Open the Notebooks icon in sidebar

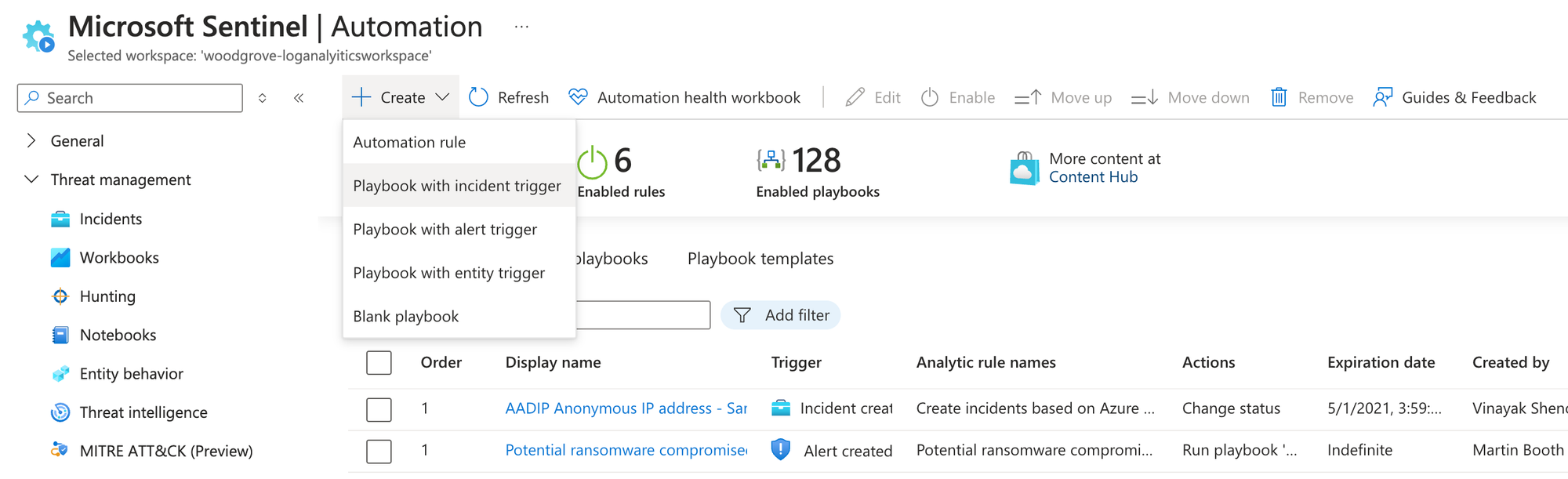(60, 335)
